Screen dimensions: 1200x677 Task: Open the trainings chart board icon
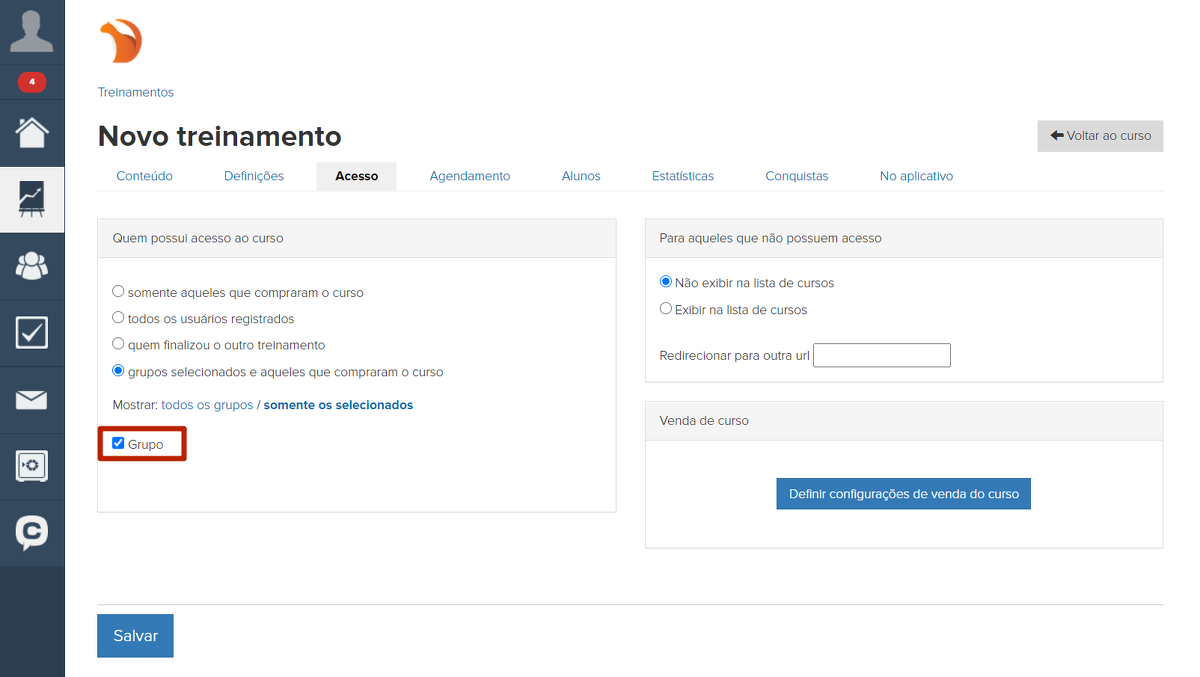[32, 199]
